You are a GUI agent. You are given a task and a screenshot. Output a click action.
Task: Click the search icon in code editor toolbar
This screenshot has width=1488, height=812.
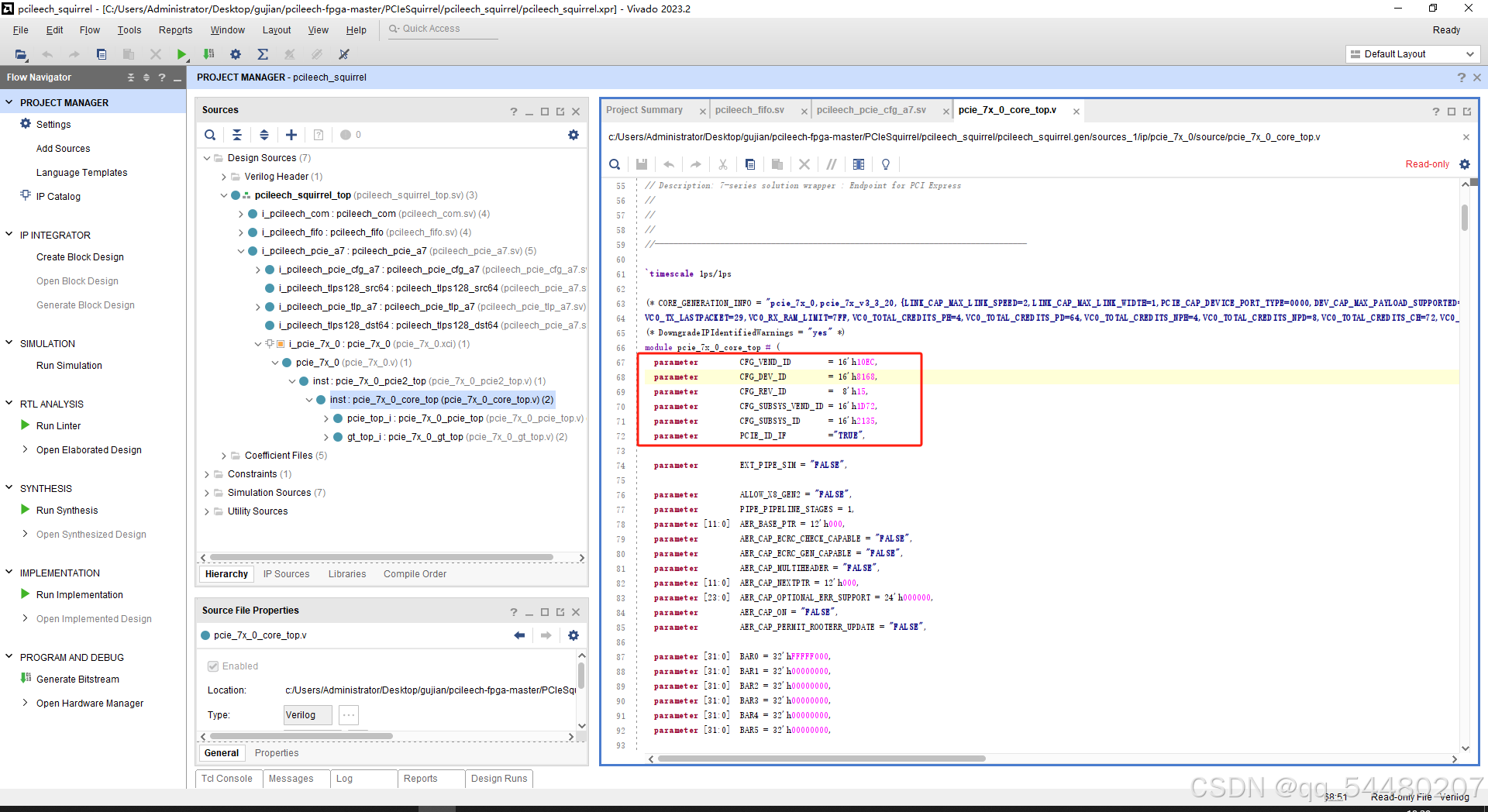click(615, 164)
